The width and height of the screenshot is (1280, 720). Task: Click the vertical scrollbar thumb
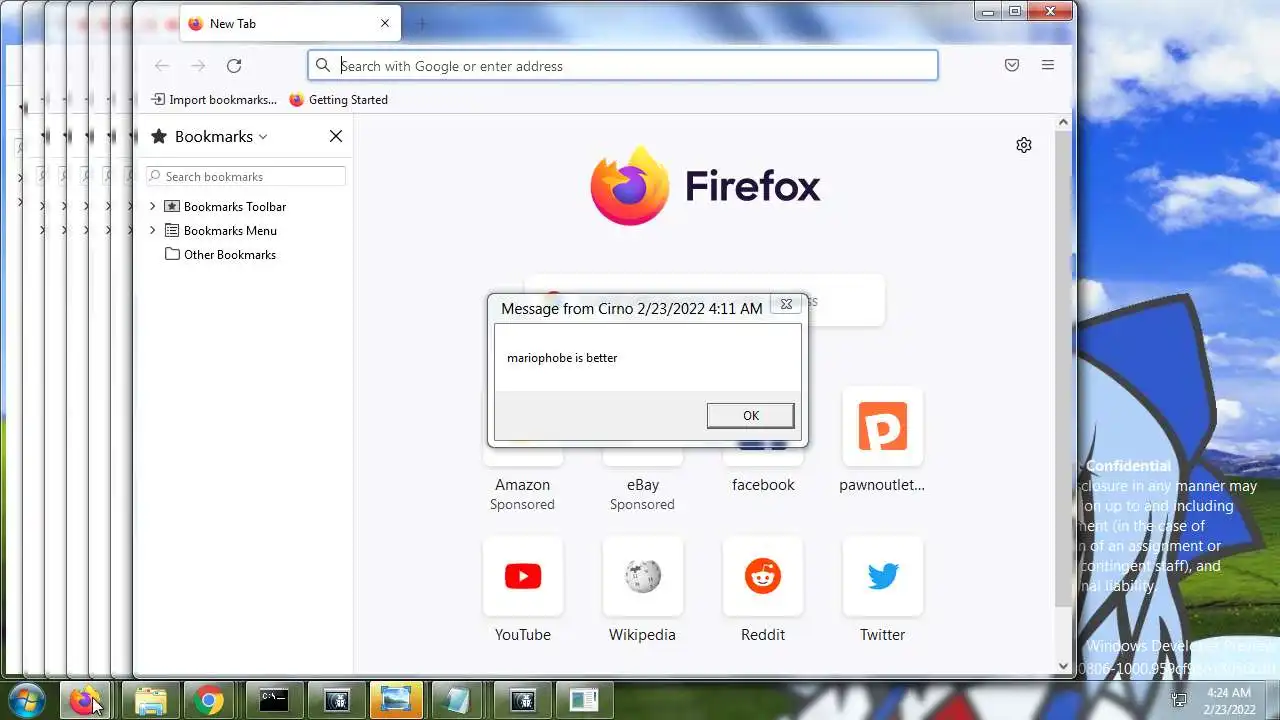click(1063, 368)
